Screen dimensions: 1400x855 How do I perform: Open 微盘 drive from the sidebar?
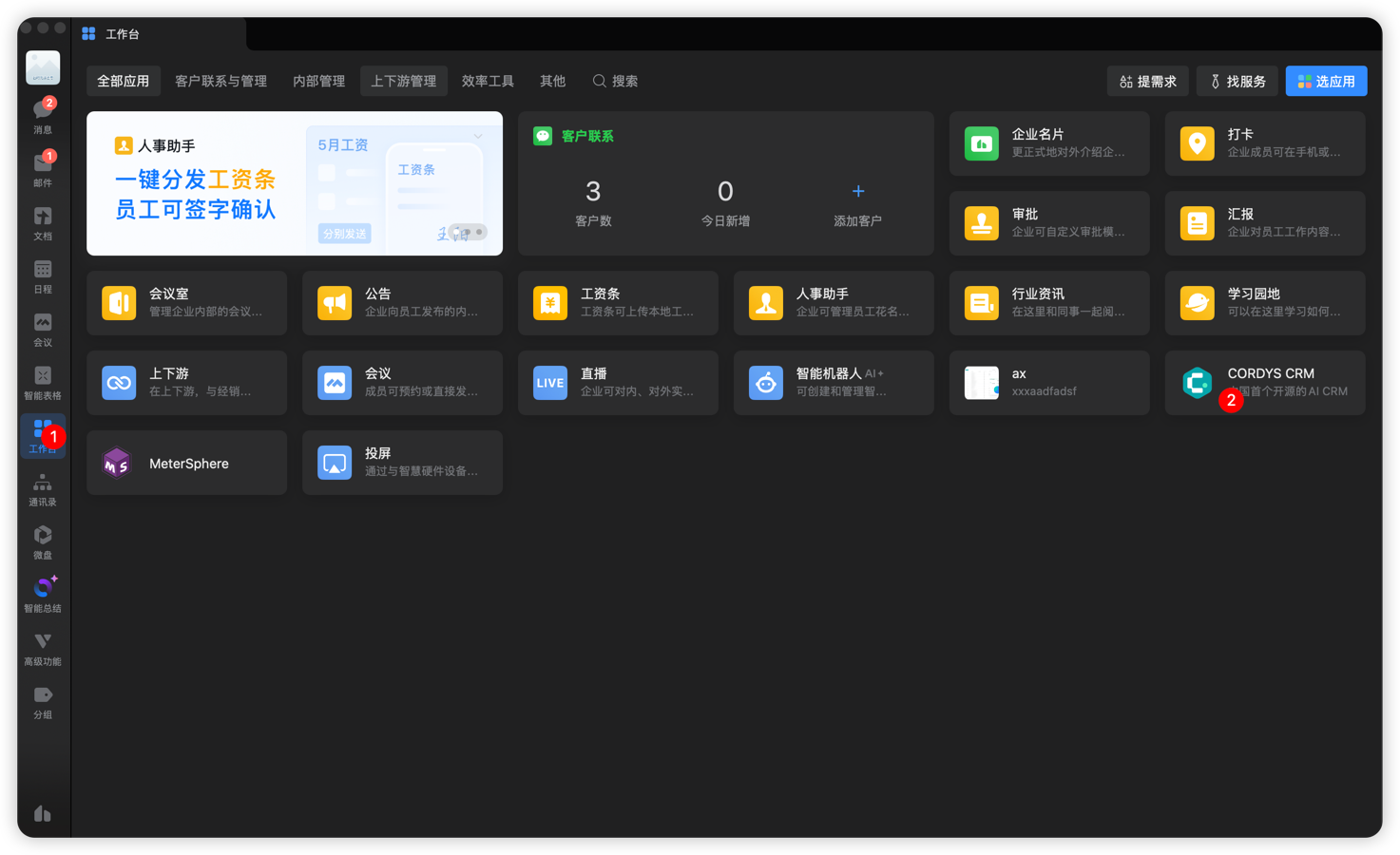43,541
